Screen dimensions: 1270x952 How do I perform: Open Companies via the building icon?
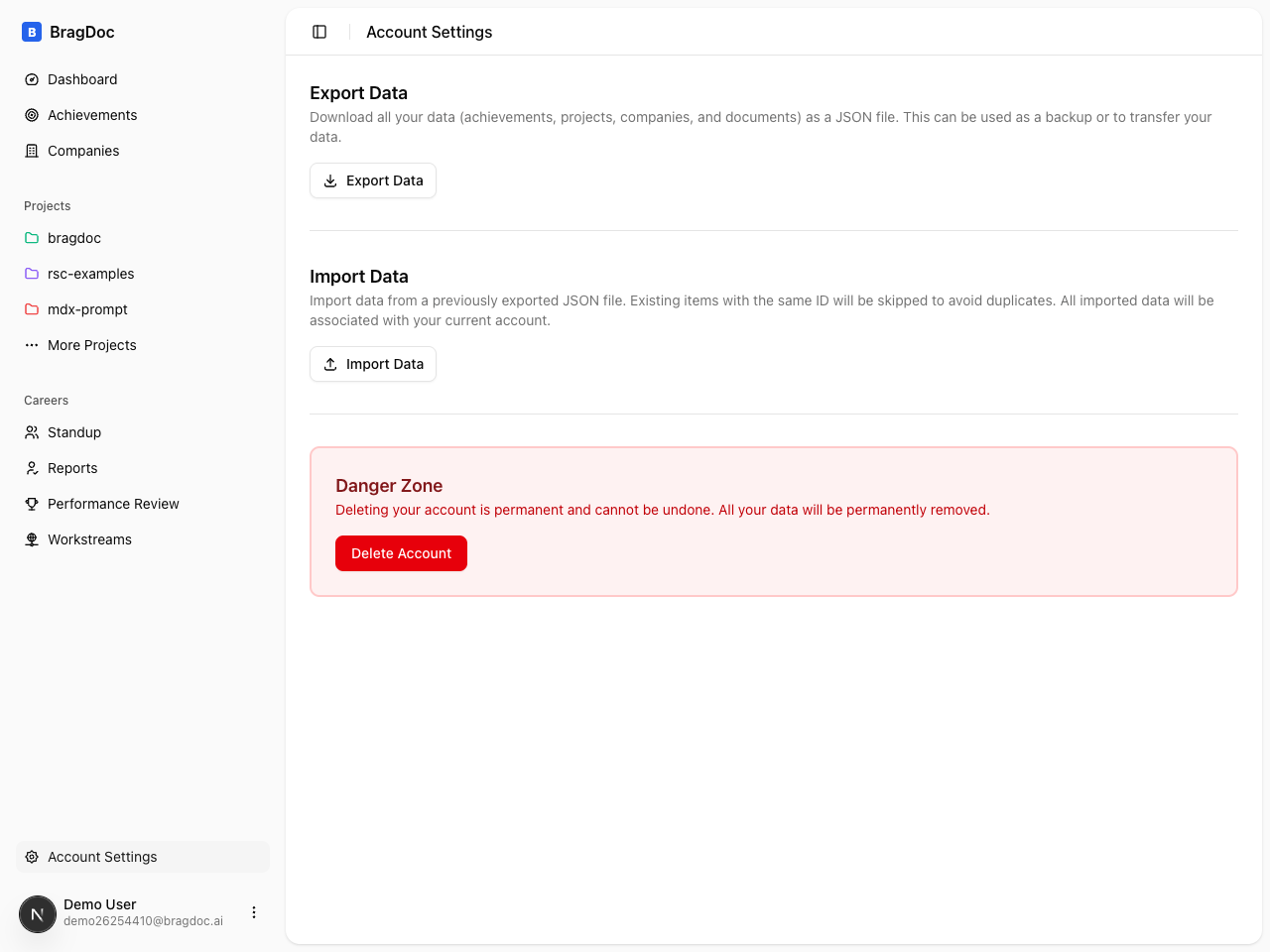[x=32, y=151]
